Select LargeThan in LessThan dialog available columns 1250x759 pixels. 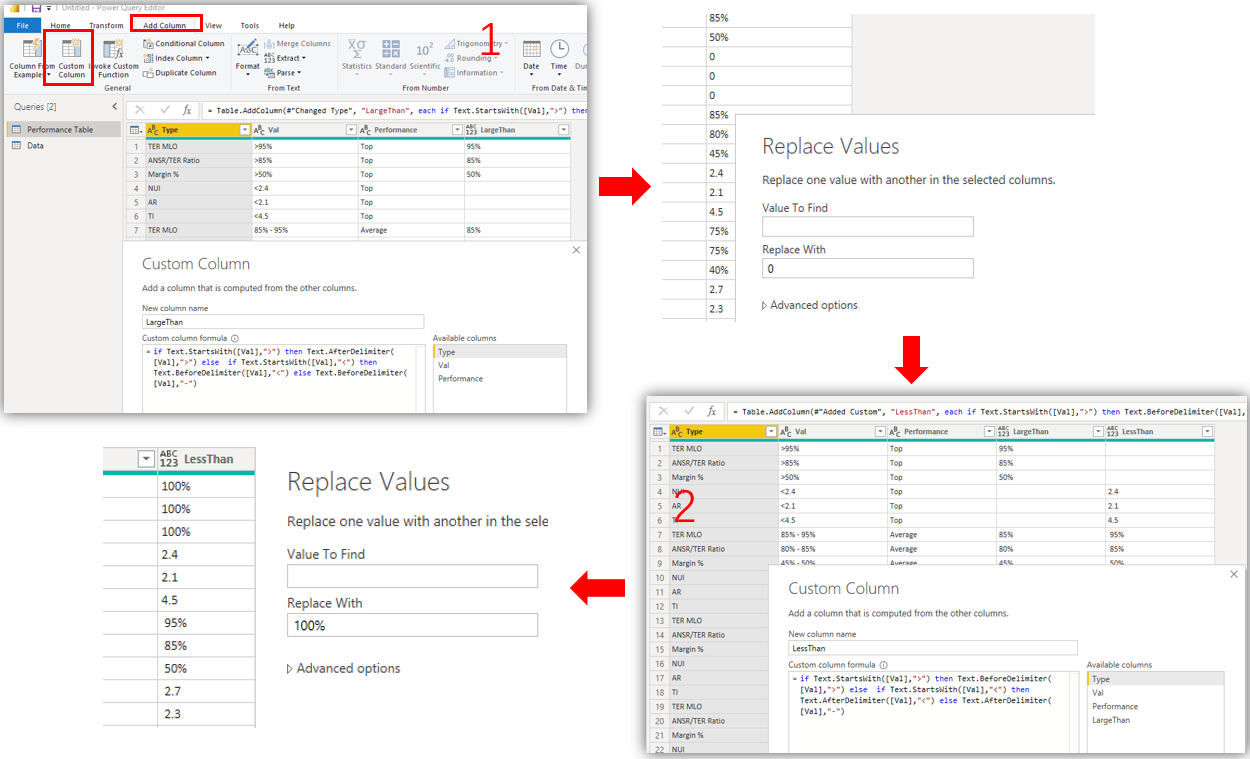click(1111, 719)
